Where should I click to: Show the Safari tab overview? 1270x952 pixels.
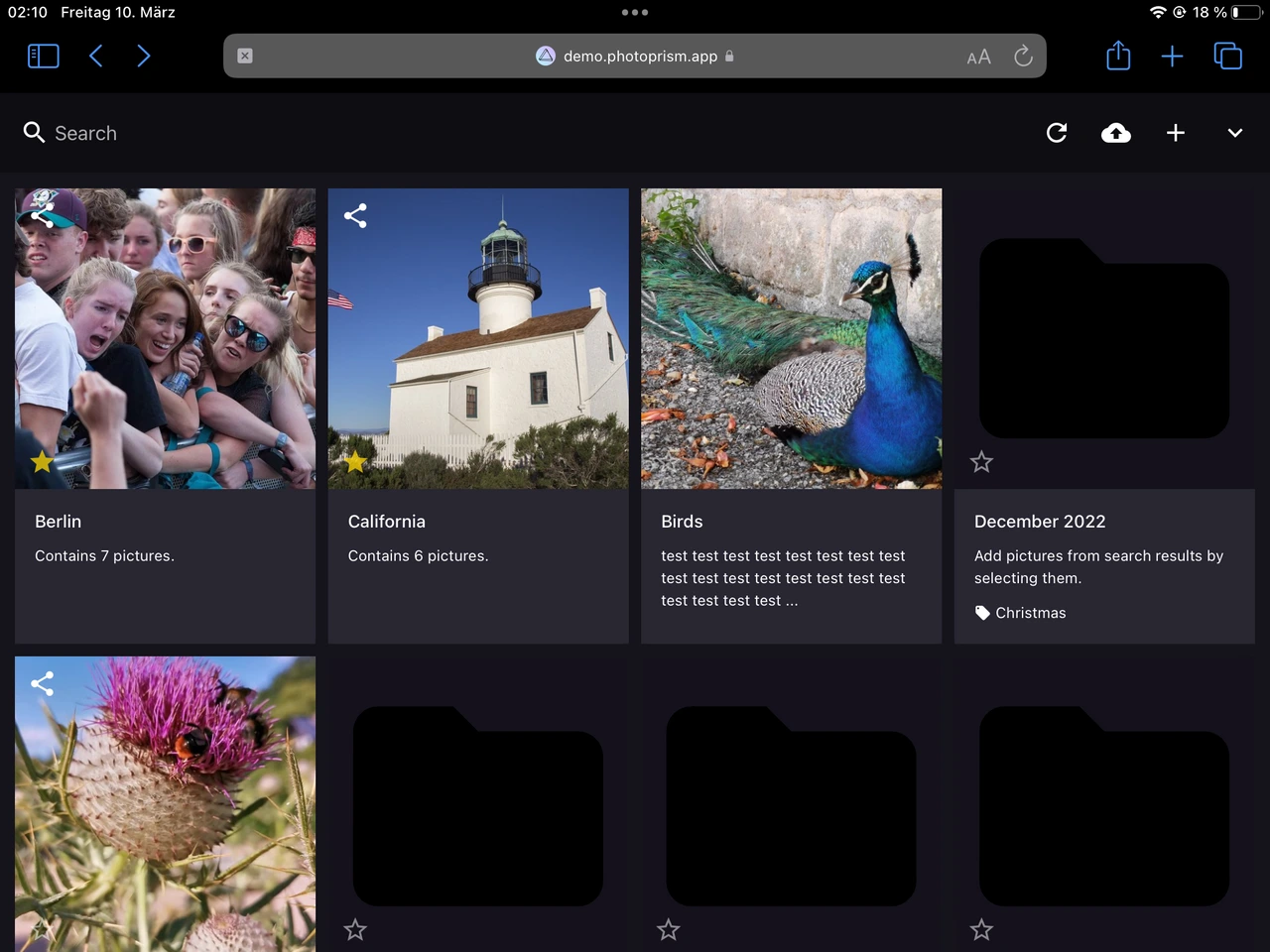[x=1228, y=57]
